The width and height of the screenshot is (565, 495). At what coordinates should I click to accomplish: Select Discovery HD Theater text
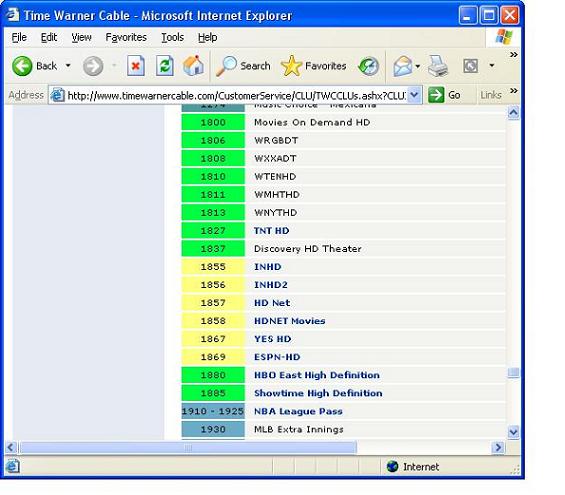click(x=307, y=249)
